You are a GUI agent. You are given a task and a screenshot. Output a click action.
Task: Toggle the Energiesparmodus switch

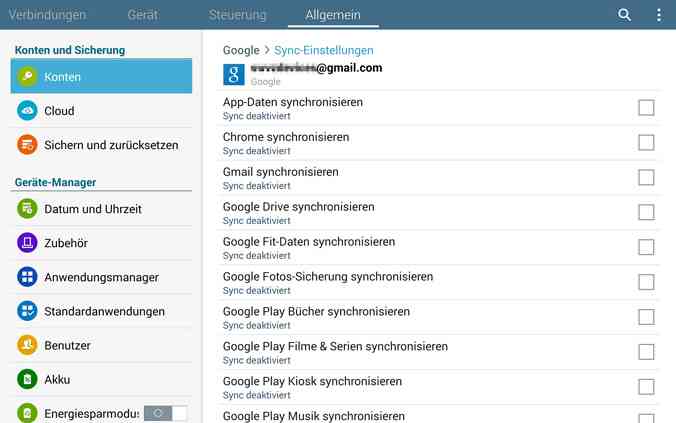tap(166, 413)
